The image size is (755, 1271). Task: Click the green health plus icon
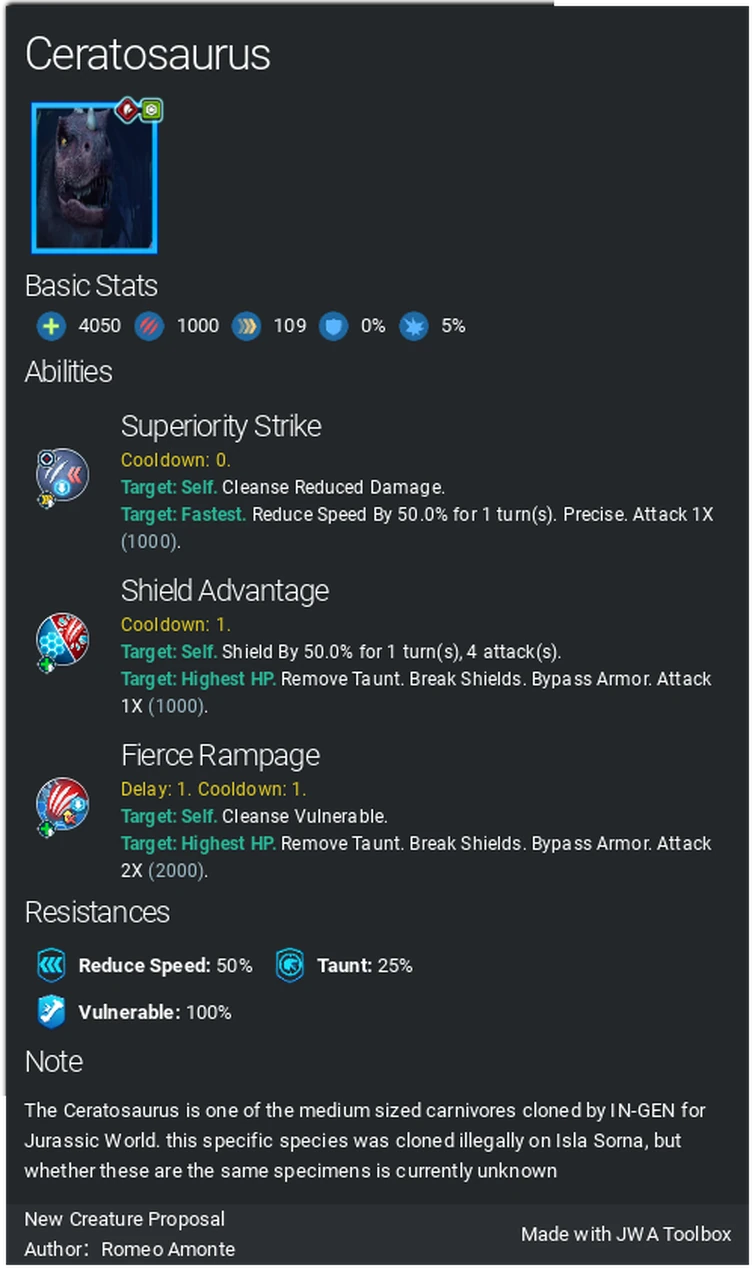click(51, 326)
